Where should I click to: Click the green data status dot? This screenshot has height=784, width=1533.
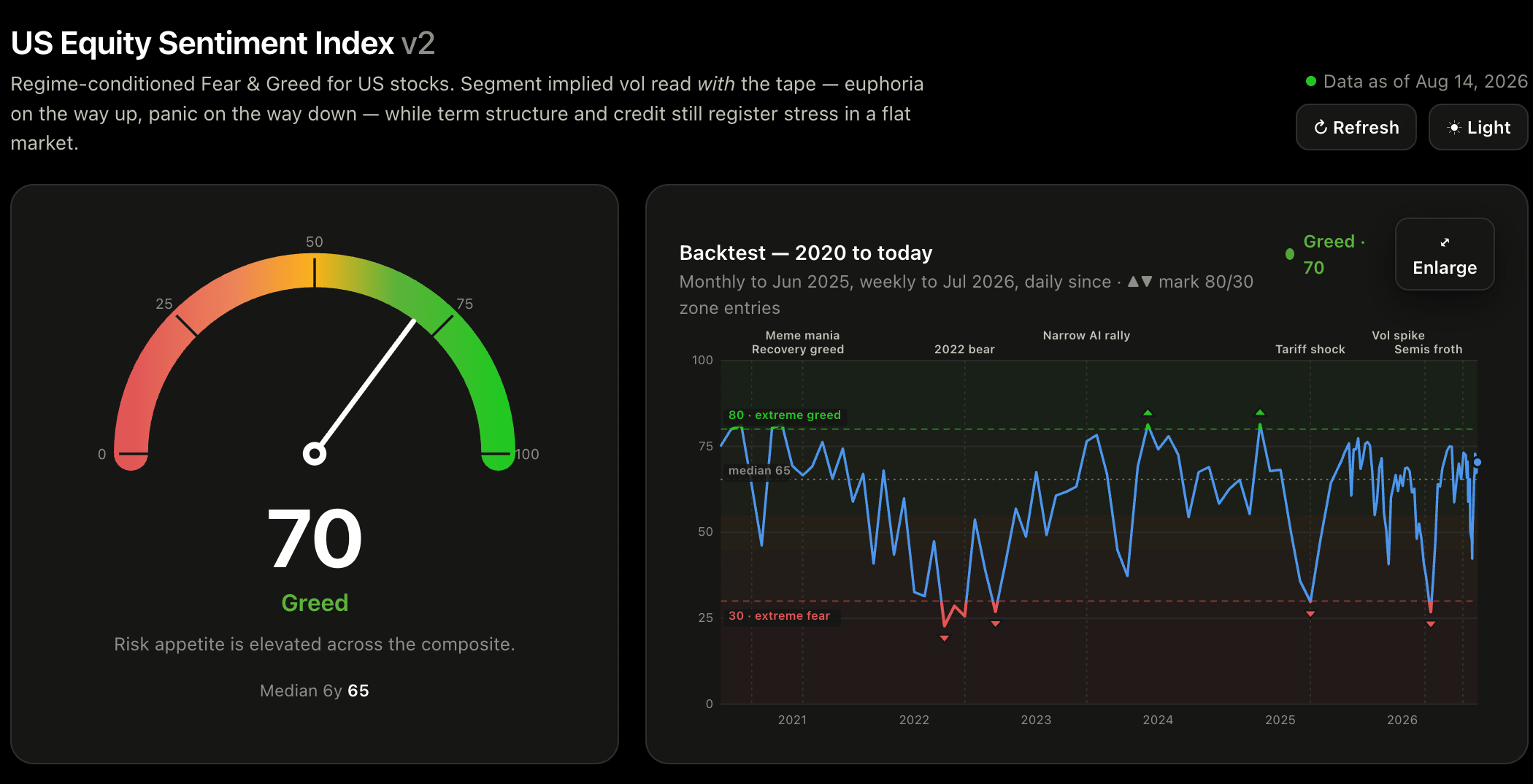point(1311,81)
